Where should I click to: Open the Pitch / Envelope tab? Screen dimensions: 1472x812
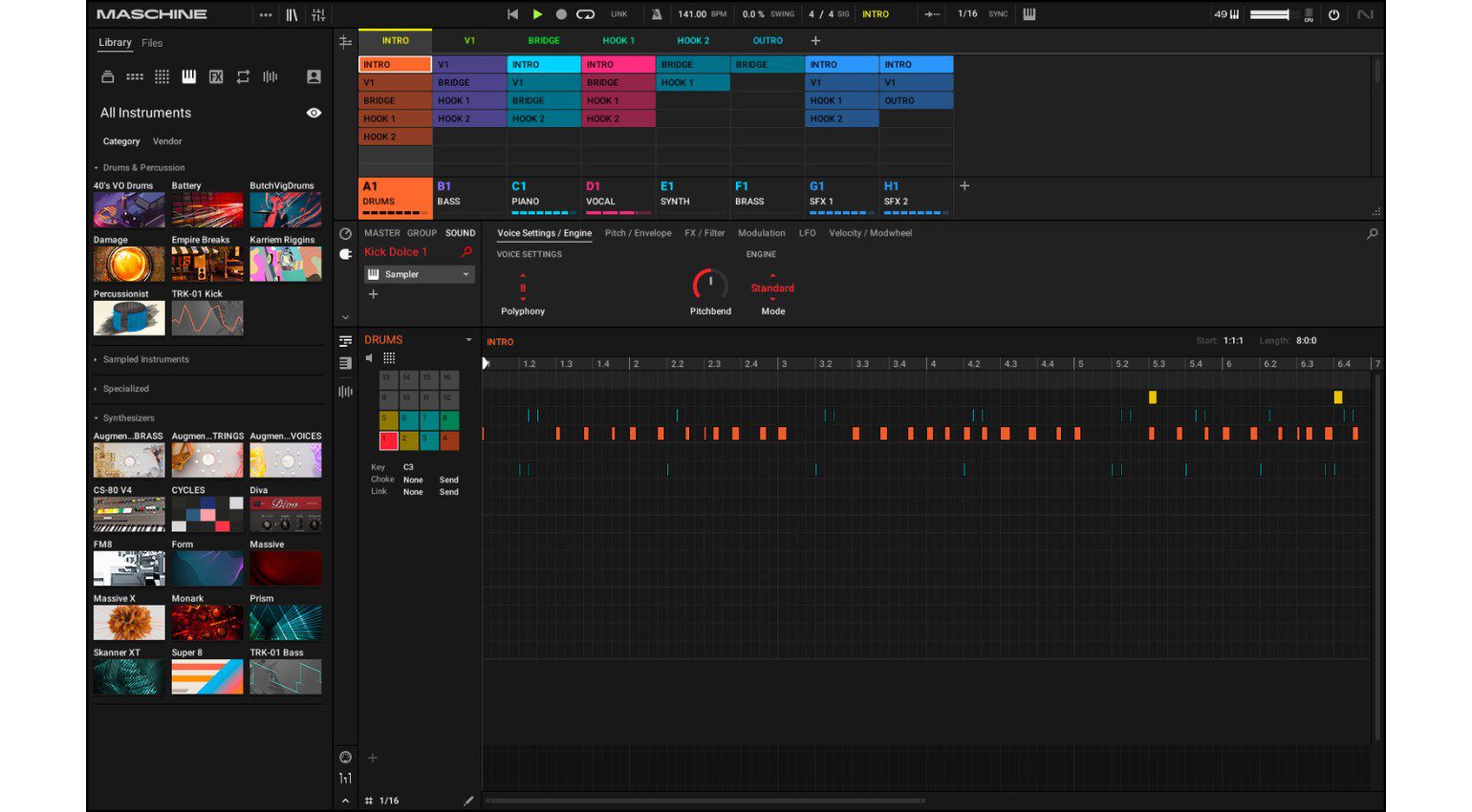pos(638,232)
